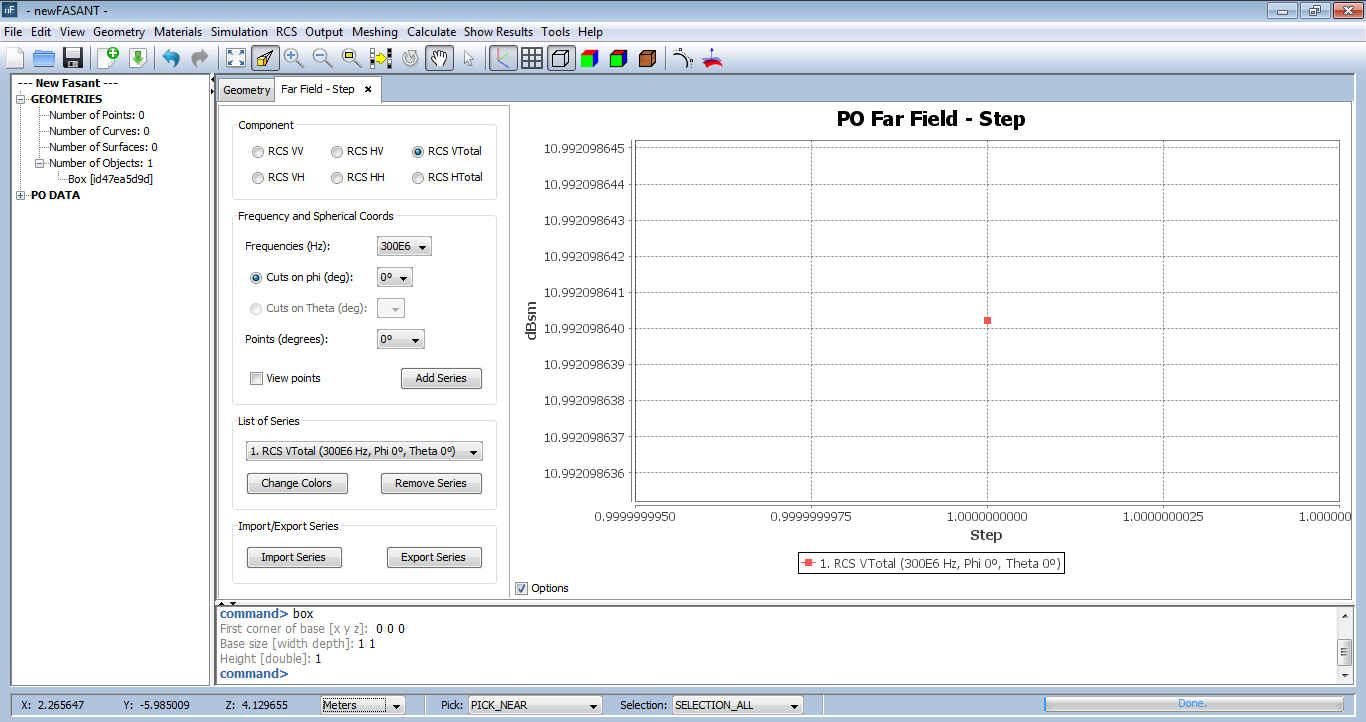
Task: Click the Zoom In magnifier icon
Action: click(x=293, y=58)
